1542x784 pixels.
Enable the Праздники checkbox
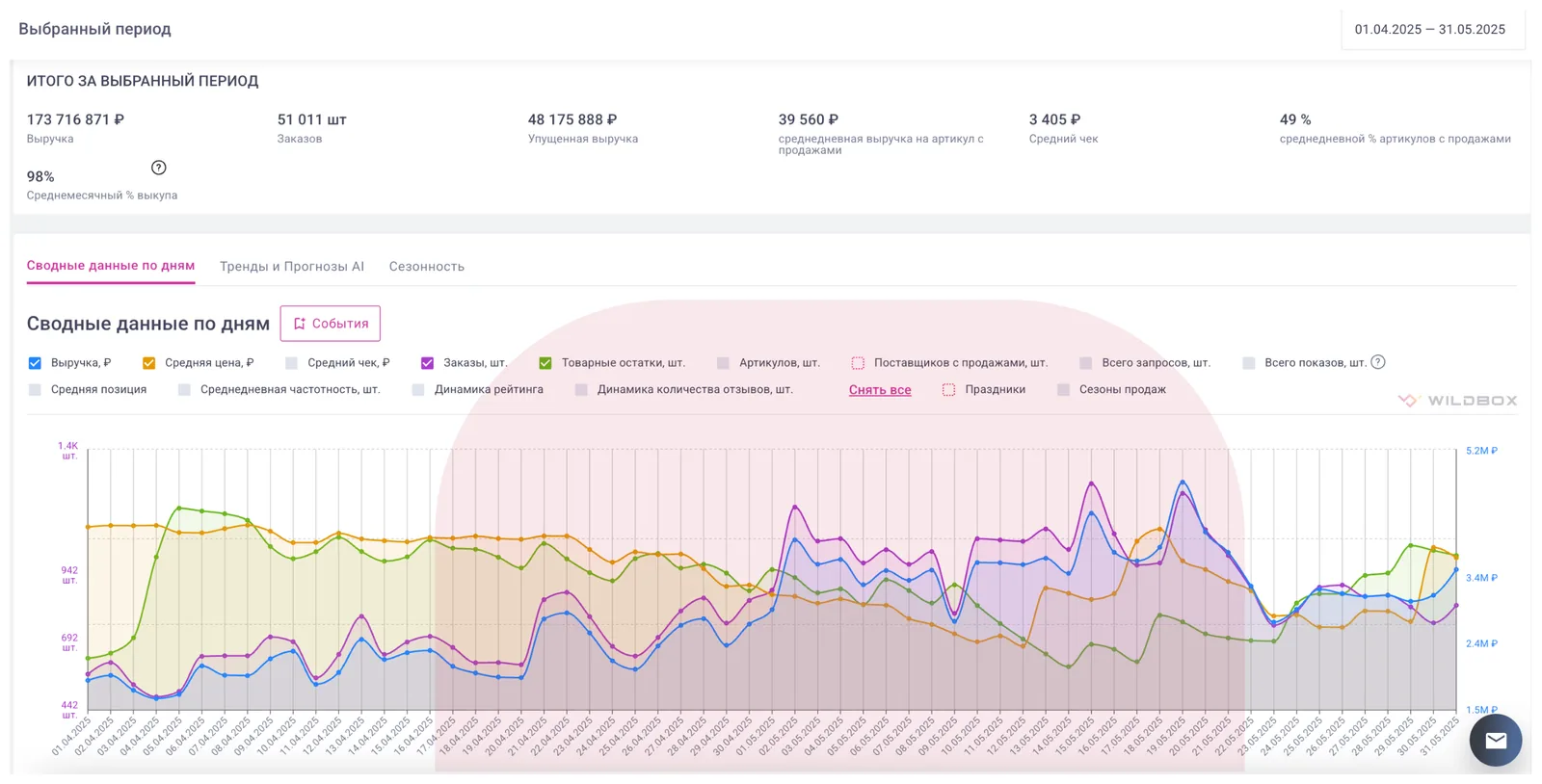[x=949, y=390]
